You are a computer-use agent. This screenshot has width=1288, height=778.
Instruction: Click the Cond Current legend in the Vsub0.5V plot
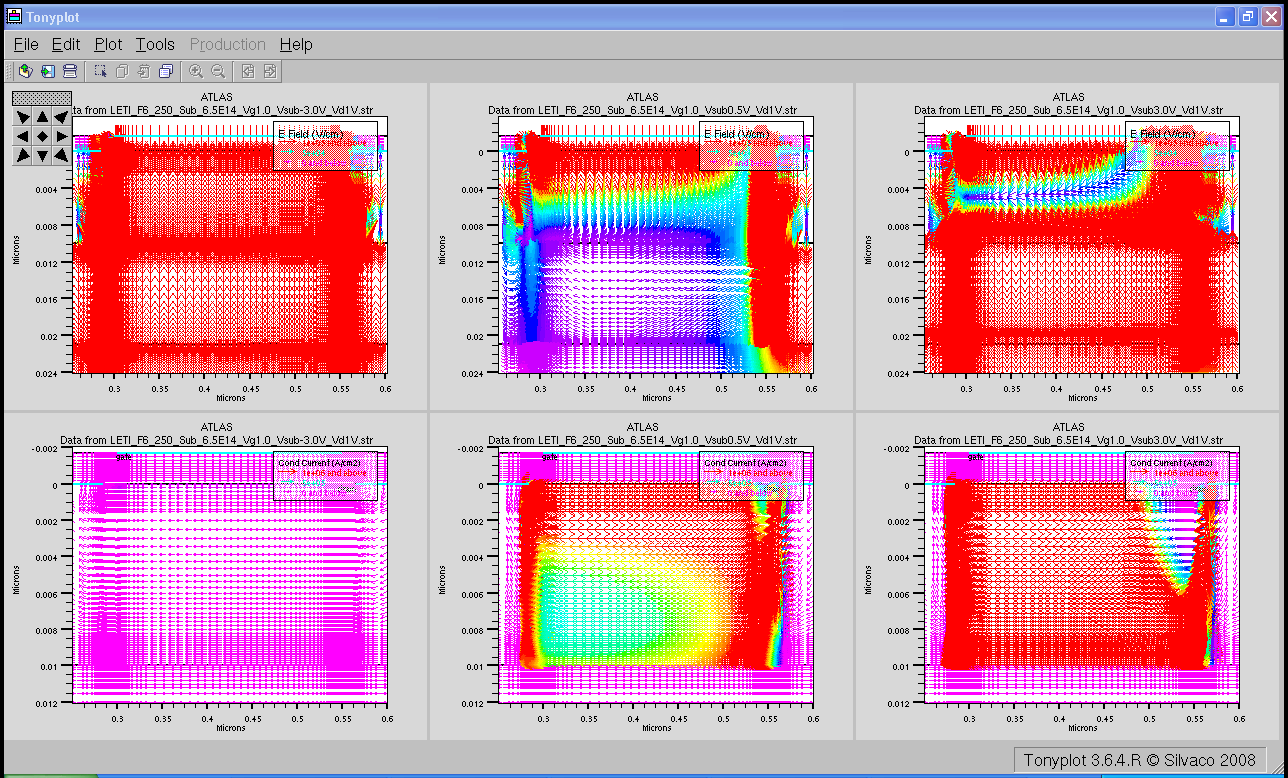tap(751, 476)
